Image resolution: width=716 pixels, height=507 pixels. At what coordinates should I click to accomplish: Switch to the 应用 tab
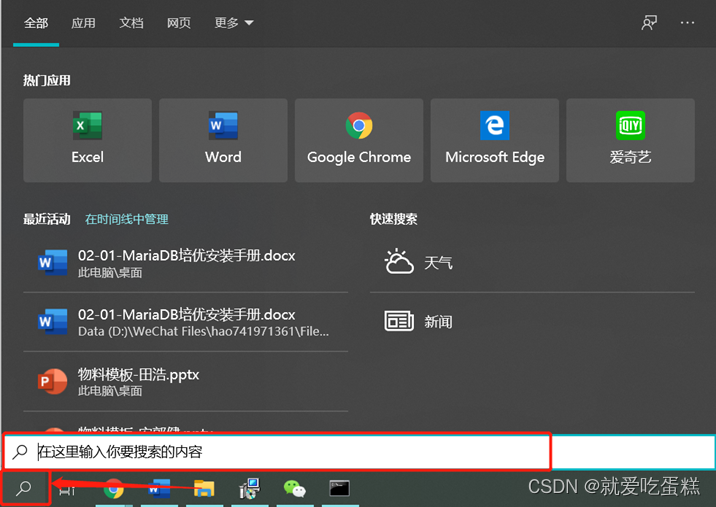click(x=83, y=23)
